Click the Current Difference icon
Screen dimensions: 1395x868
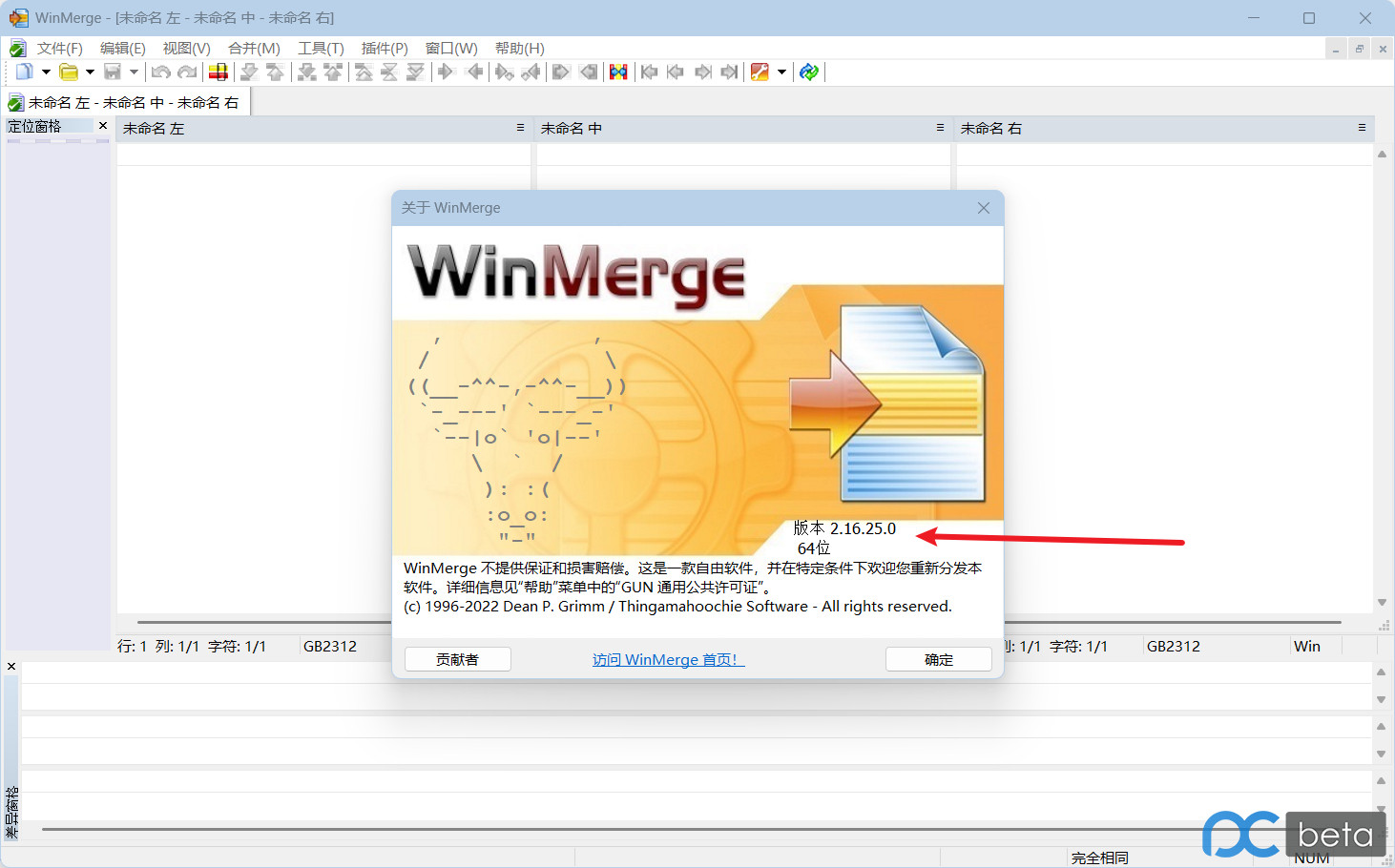click(389, 72)
